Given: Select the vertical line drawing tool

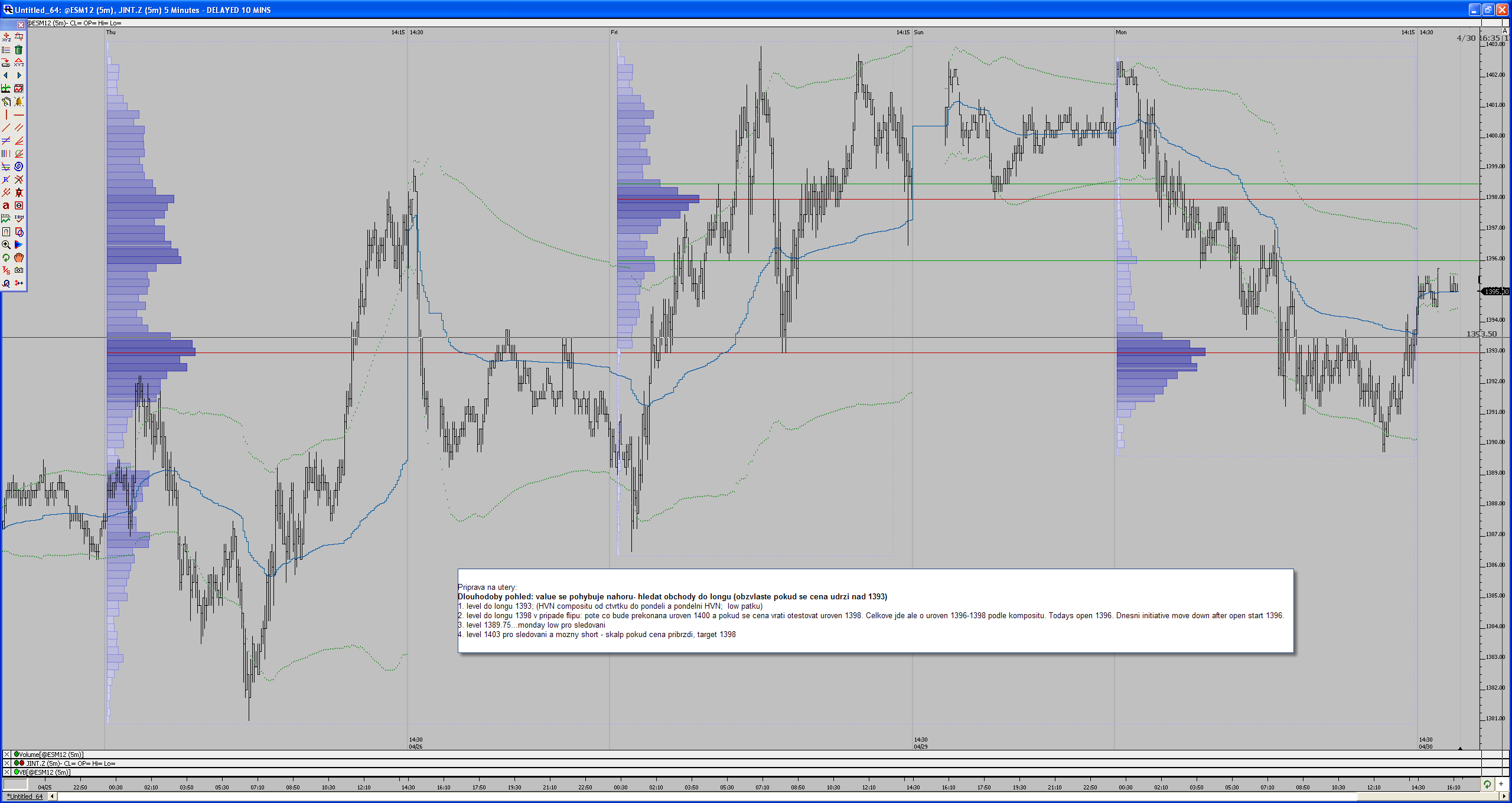Looking at the screenshot, I should [x=6, y=115].
